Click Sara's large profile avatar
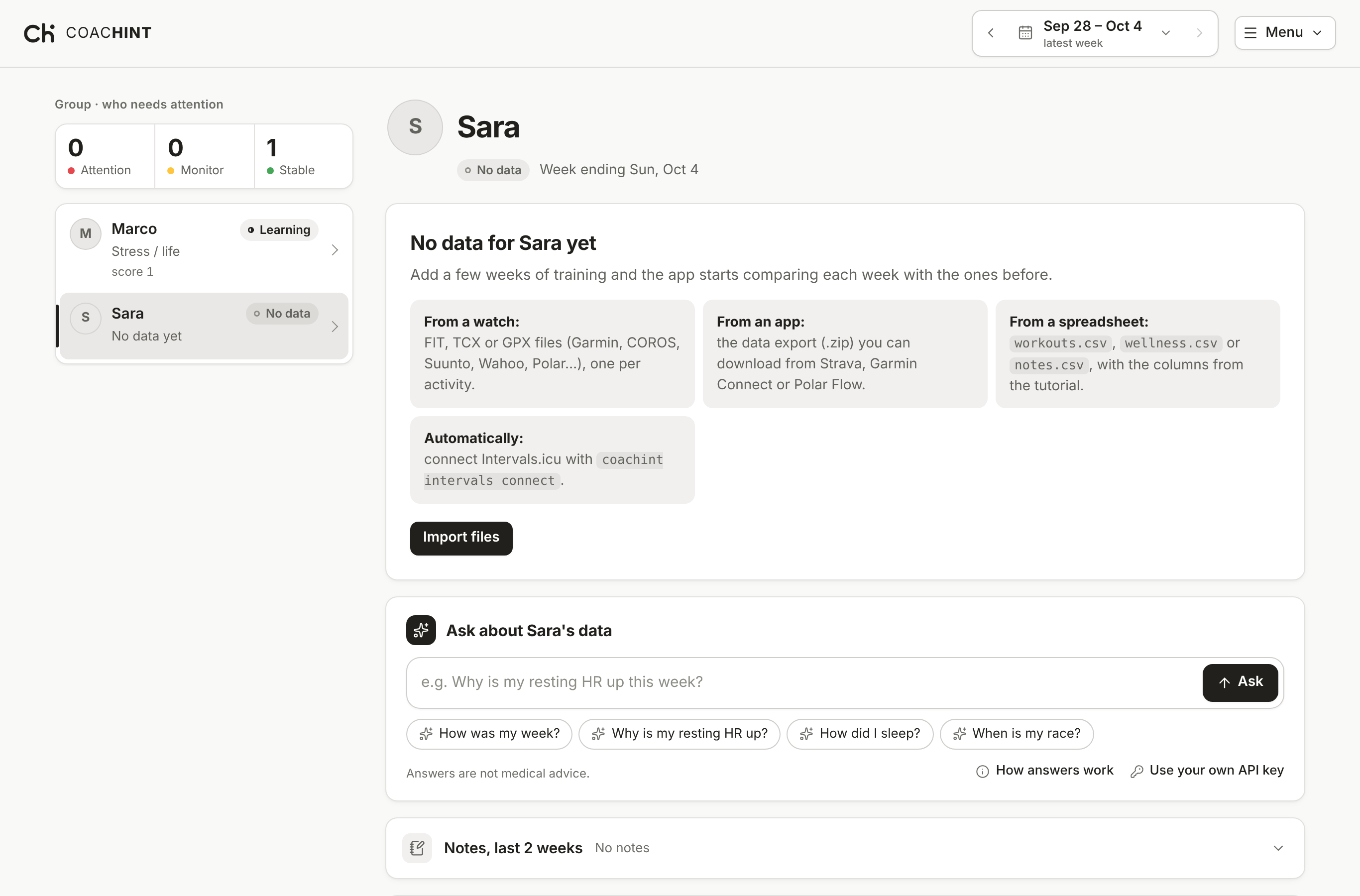Image resolution: width=1360 pixels, height=896 pixels. pyautogui.click(x=415, y=127)
